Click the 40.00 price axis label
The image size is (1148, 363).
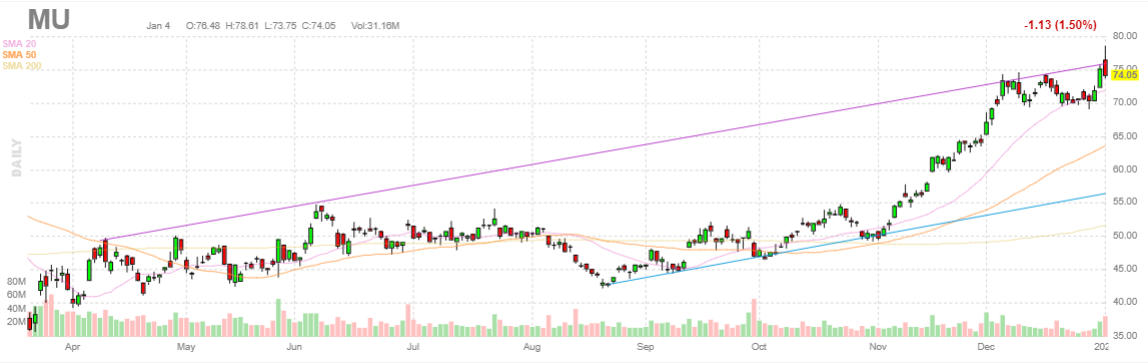(1125, 302)
